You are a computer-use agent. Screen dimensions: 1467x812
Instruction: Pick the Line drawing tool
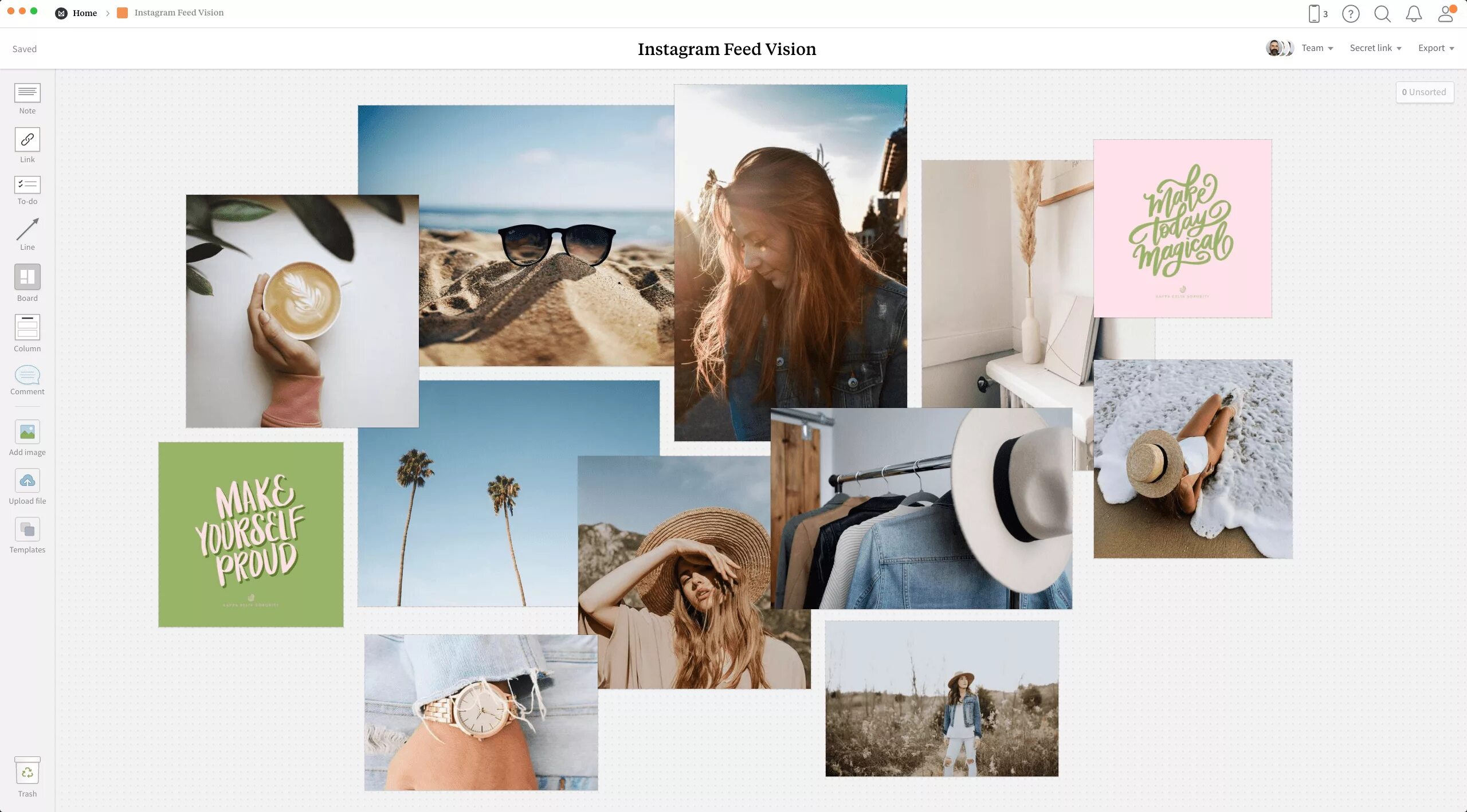(27, 230)
